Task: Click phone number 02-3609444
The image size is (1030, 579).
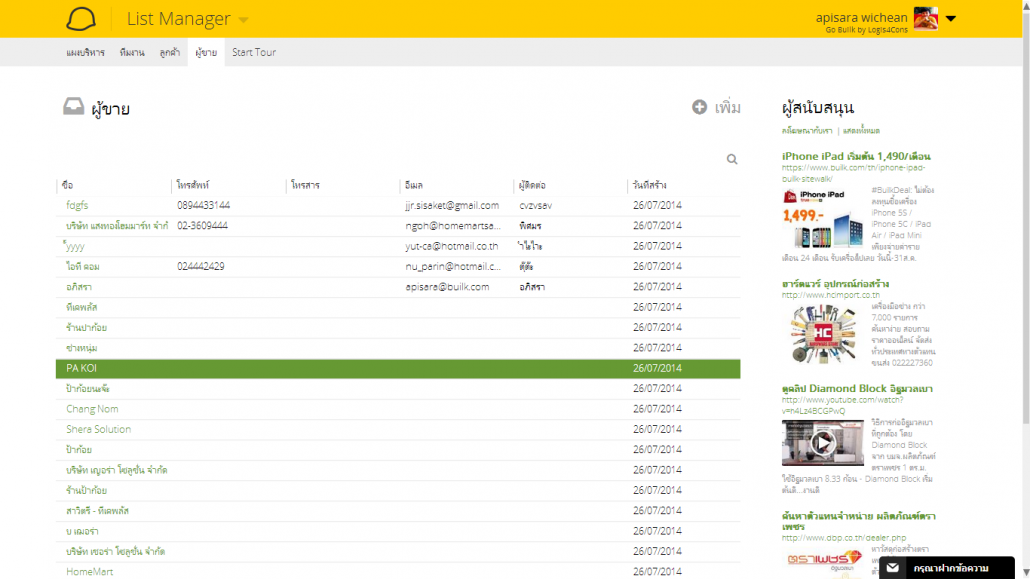Action: pos(202,226)
